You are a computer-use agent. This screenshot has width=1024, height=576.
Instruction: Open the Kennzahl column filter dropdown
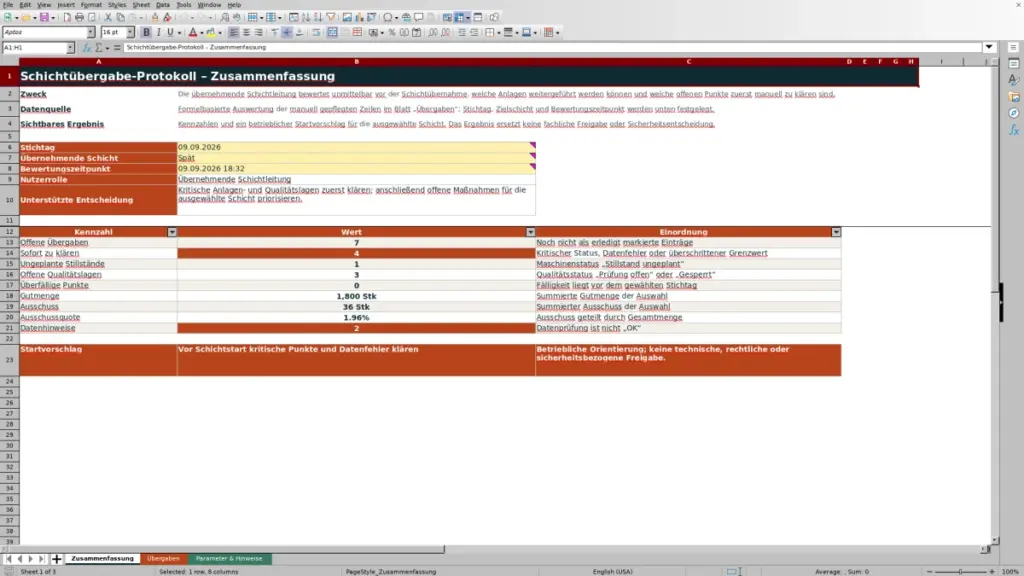[172, 232]
